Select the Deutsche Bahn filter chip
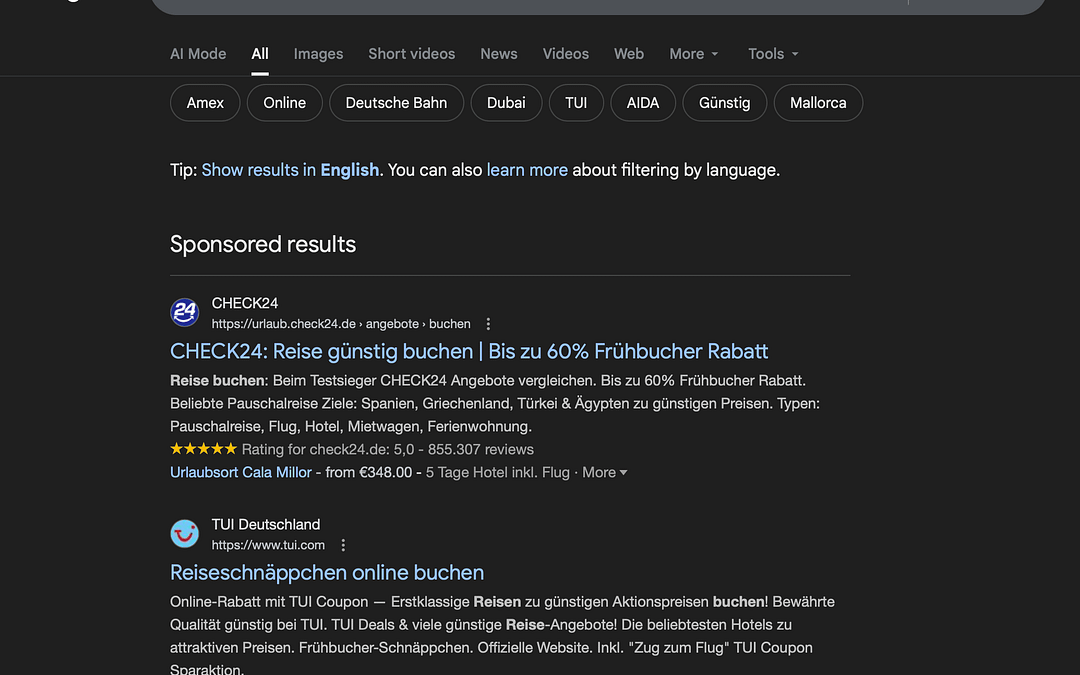This screenshot has width=1080, height=675. click(396, 102)
